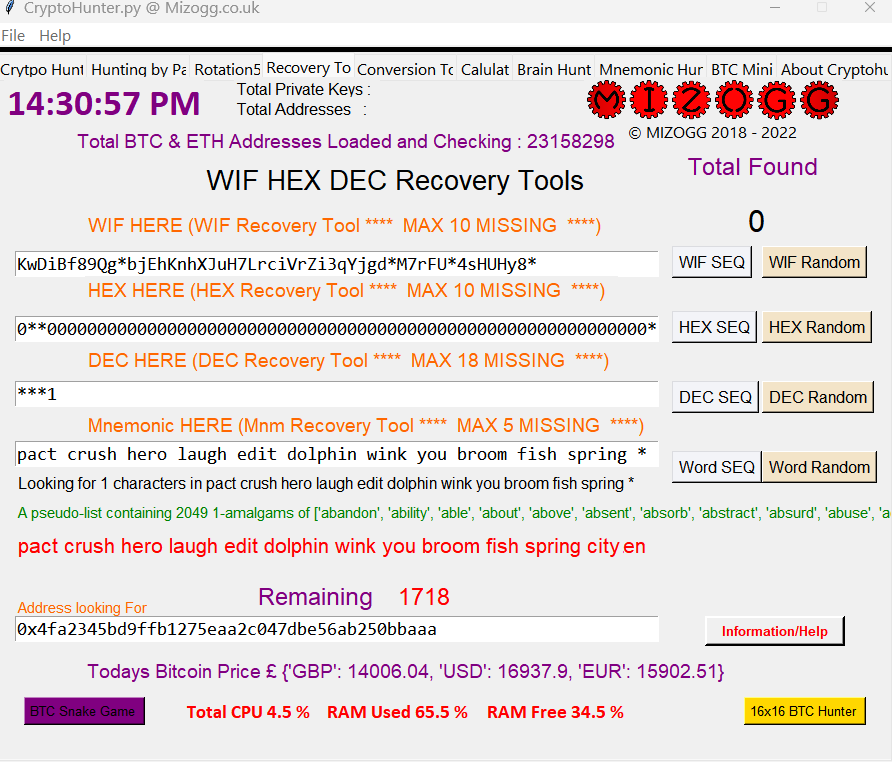Screen dimensions: 892x762
Task: Click the red mnemonic result ending city en
Action: 332,546
